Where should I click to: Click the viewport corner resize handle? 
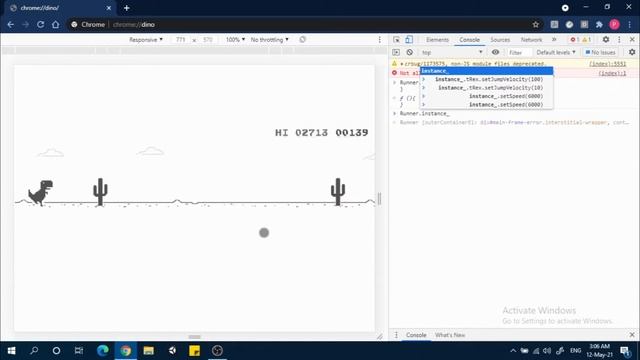click(380, 336)
